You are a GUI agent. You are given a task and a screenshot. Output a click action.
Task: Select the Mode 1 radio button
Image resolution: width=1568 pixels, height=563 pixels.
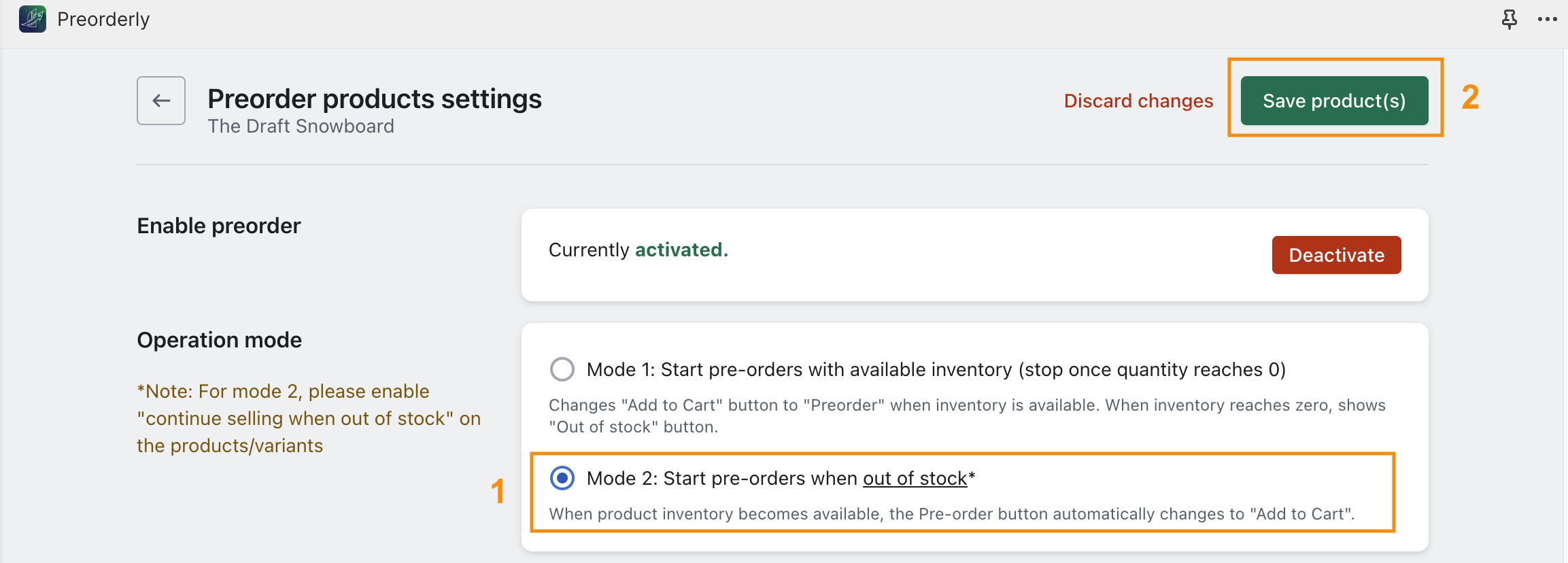562,369
